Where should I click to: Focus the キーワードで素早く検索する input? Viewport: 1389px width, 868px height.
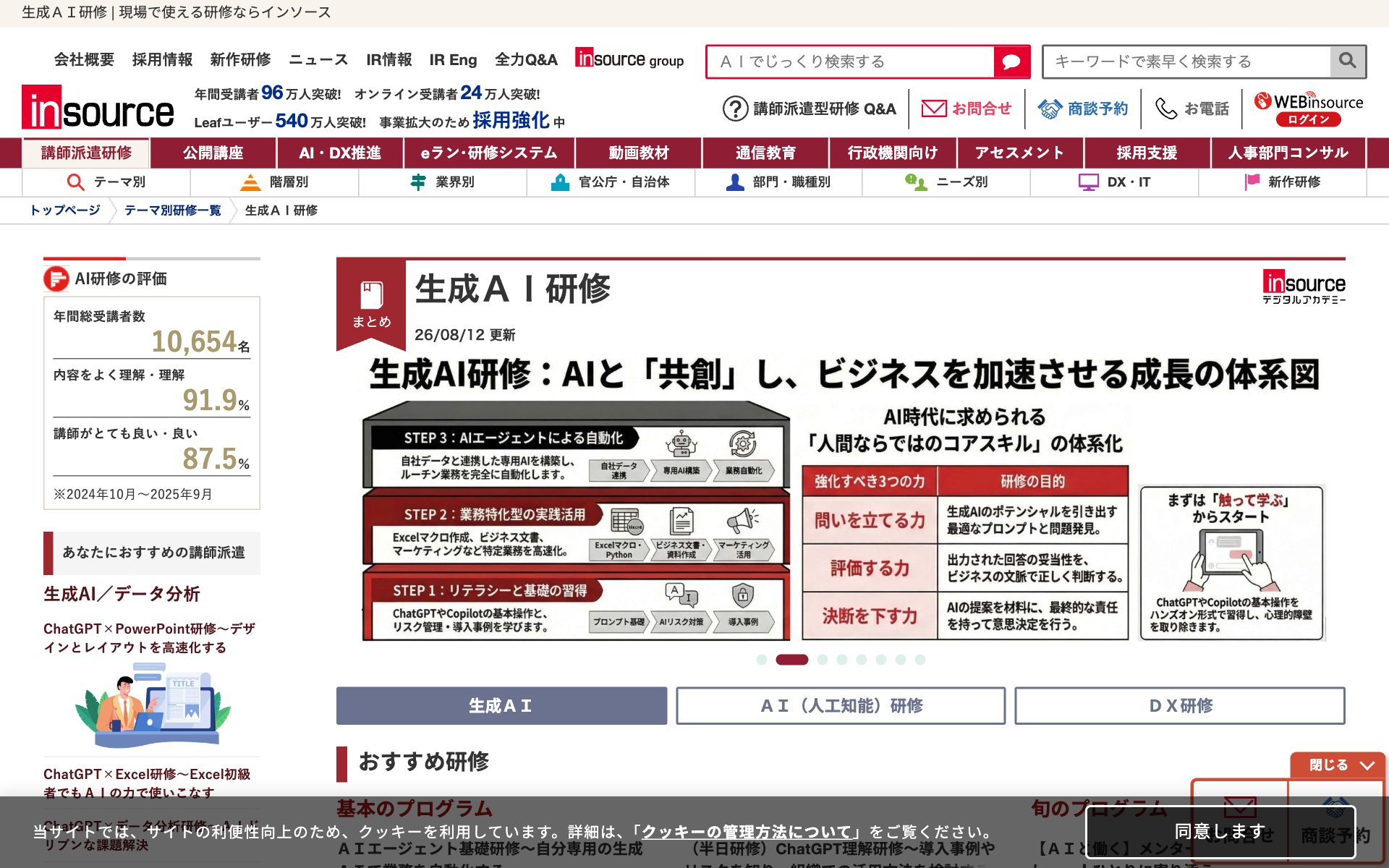1186,61
